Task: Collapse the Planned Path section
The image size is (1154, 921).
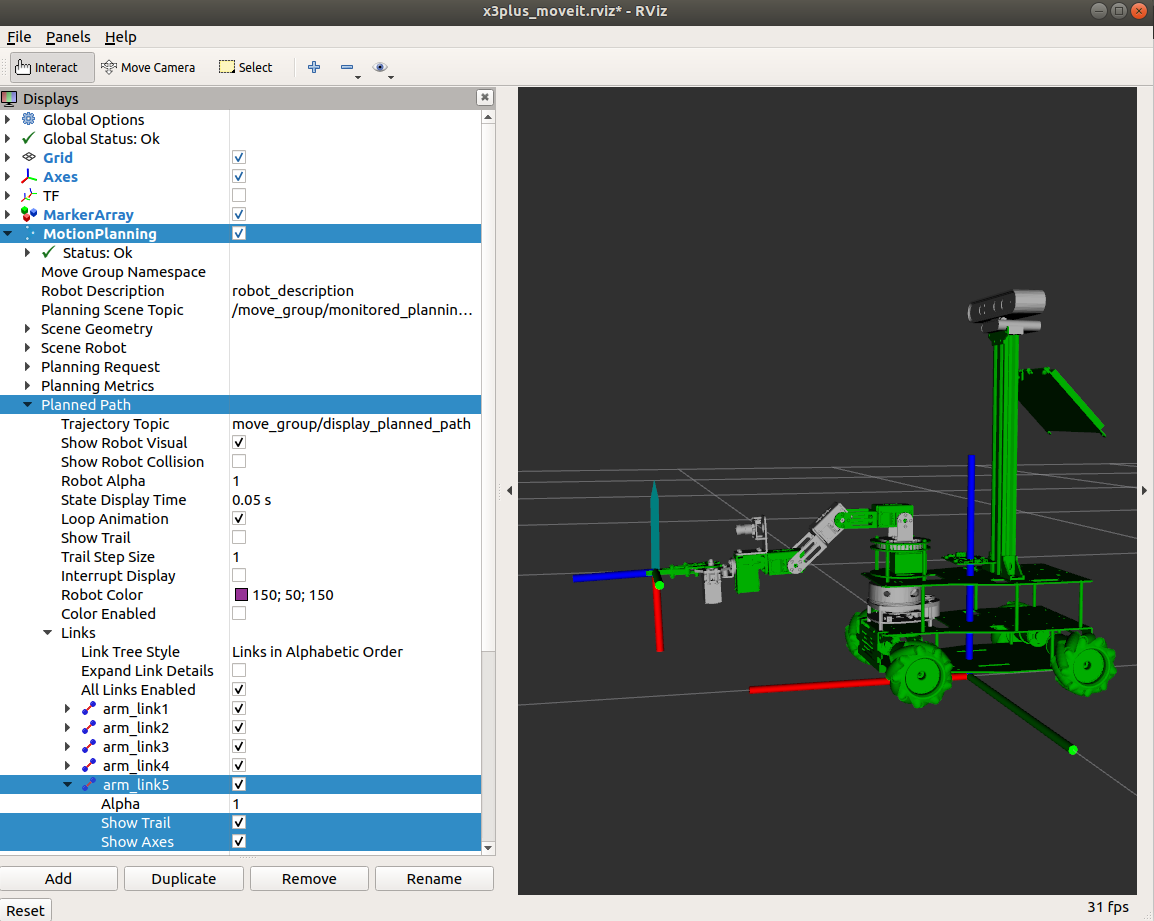Action: 28,405
